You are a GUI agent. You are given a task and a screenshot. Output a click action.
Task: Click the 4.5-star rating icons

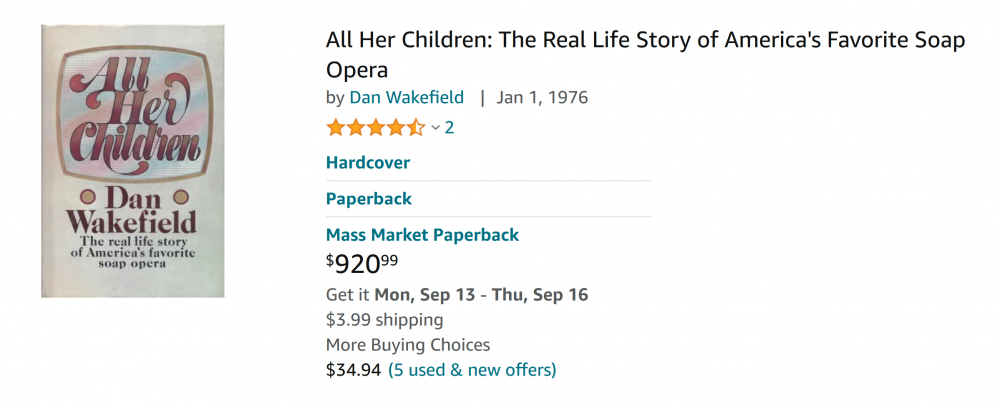pyautogui.click(x=376, y=128)
